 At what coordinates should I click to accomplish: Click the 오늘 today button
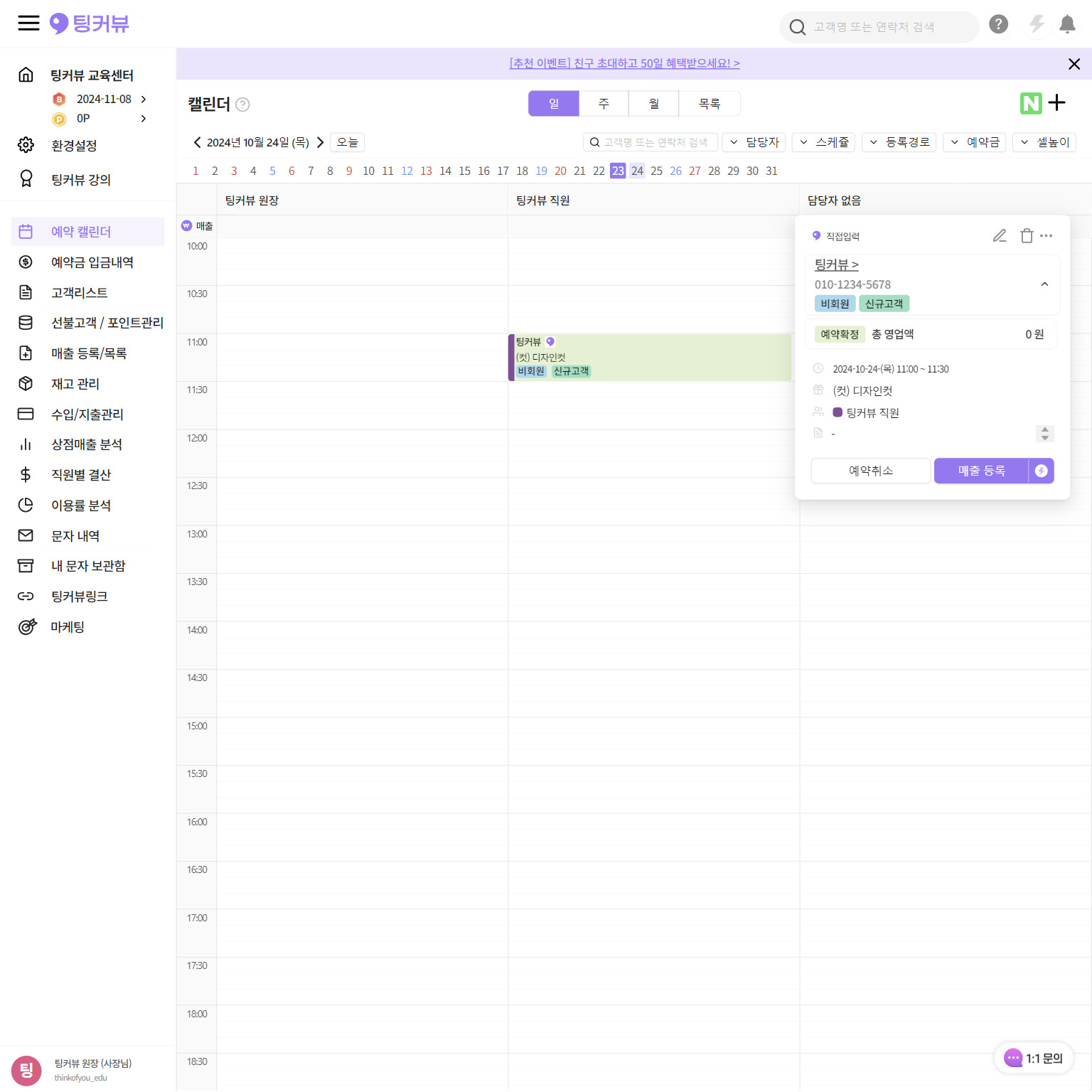pos(348,142)
